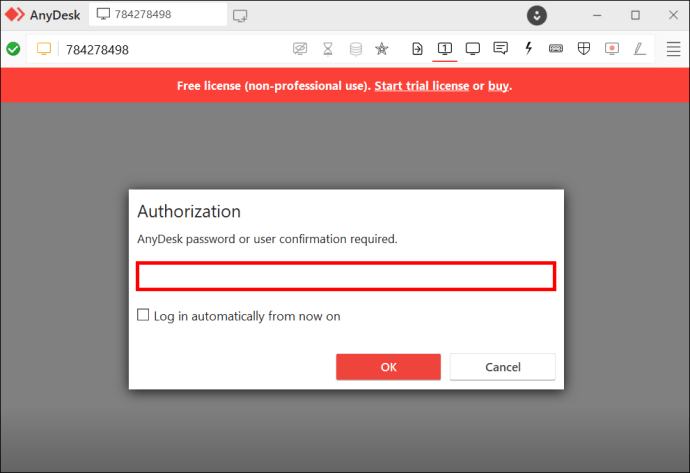Confirm authorization with OK button

pos(388,367)
